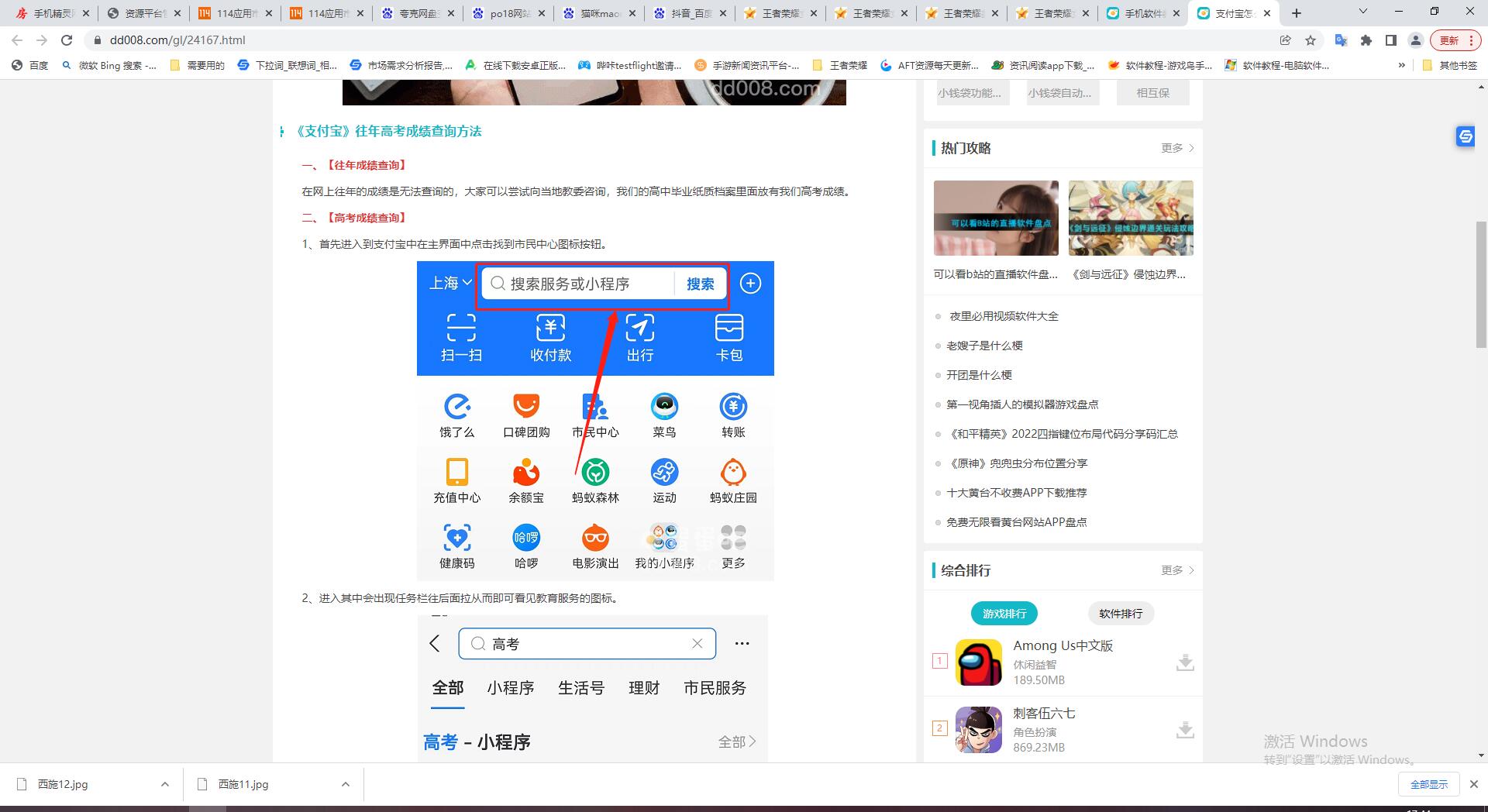Click the 余额宝 icon in image
Image resolution: width=1488 pixels, height=812 pixels.
(526, 482)
